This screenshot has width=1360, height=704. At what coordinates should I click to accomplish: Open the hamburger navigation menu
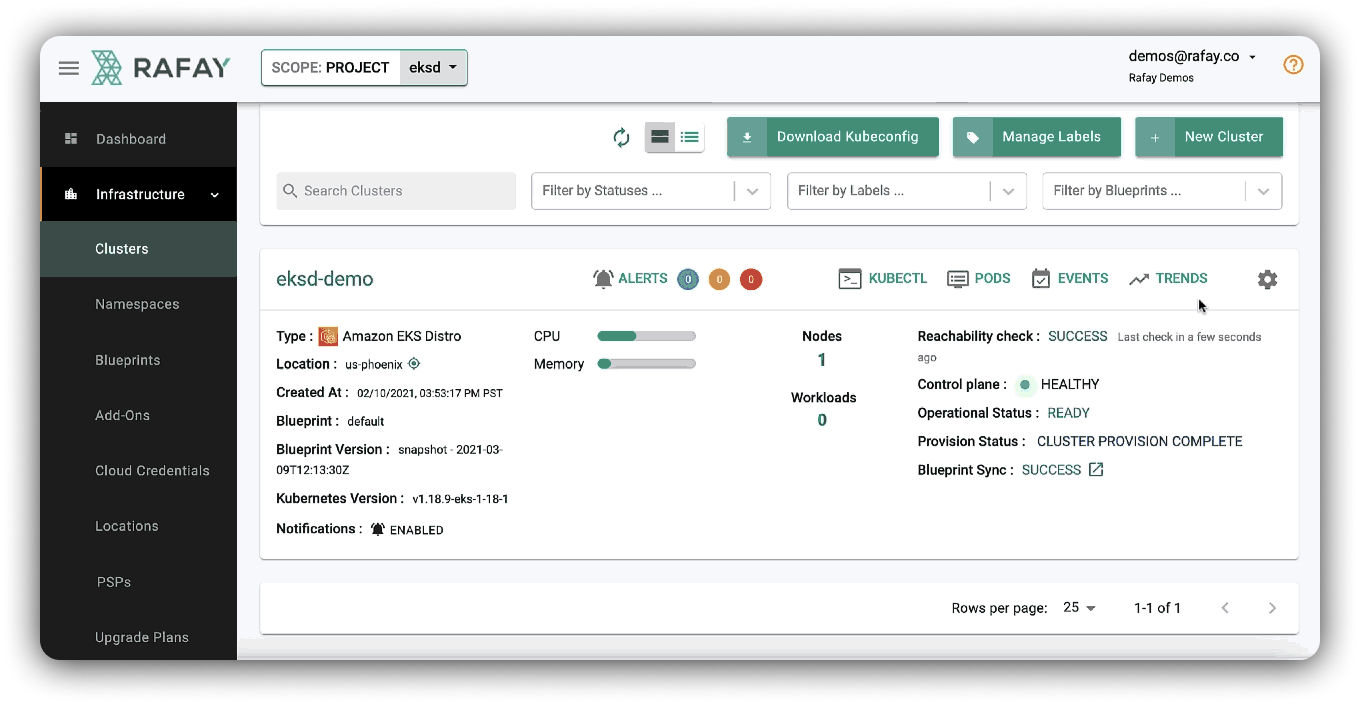coord(68,68)
